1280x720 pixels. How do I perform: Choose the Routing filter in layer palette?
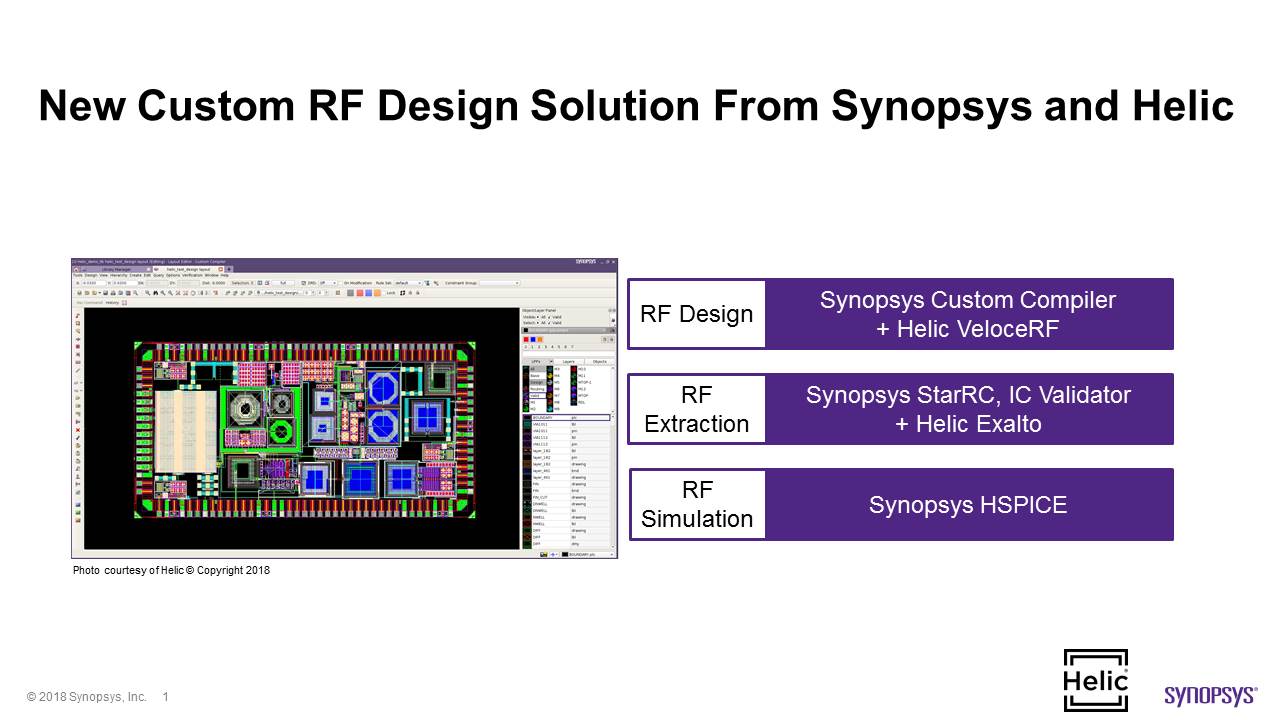pyautogui.click(x=538, y=389)
